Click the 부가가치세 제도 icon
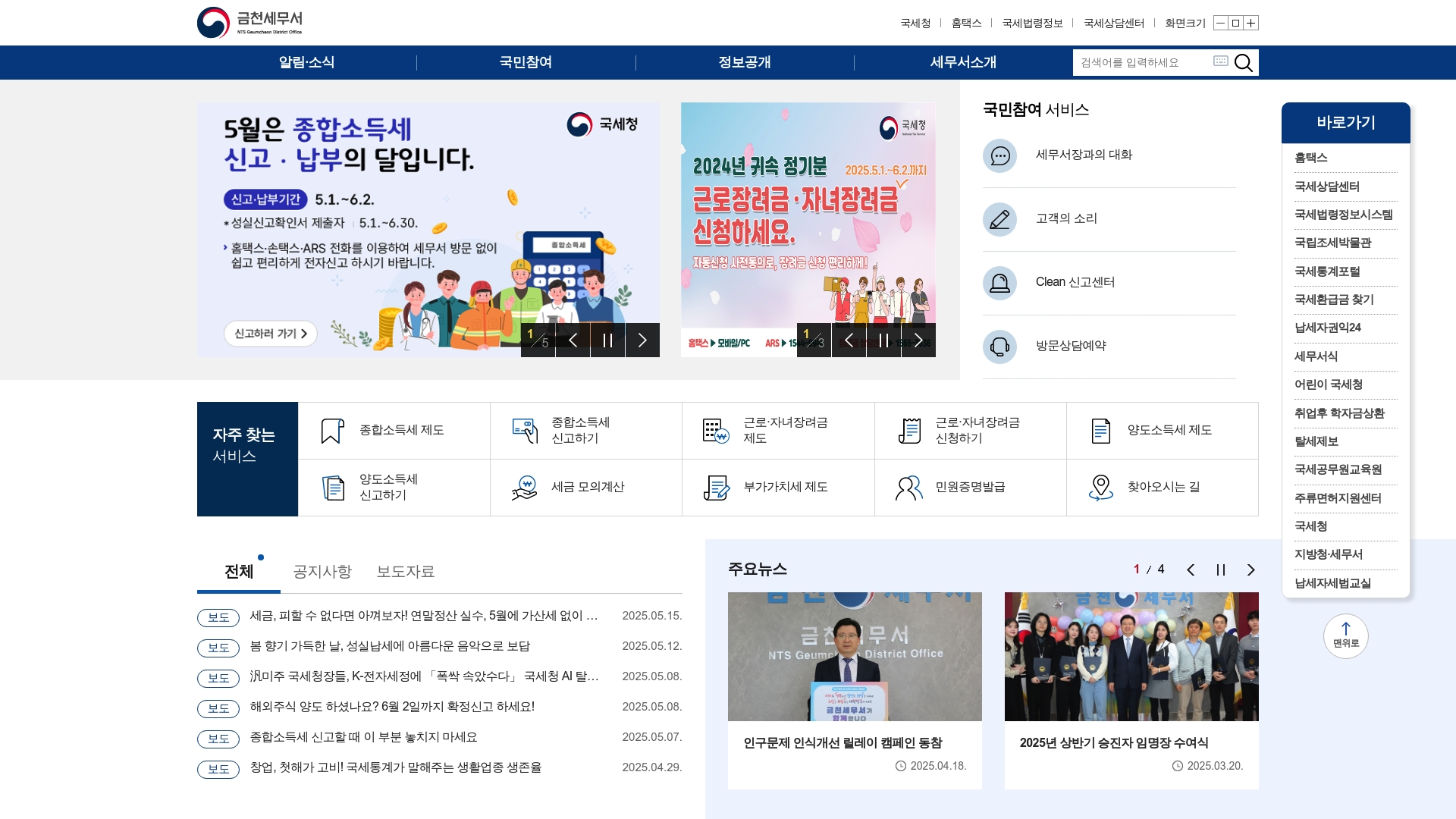 716,488
